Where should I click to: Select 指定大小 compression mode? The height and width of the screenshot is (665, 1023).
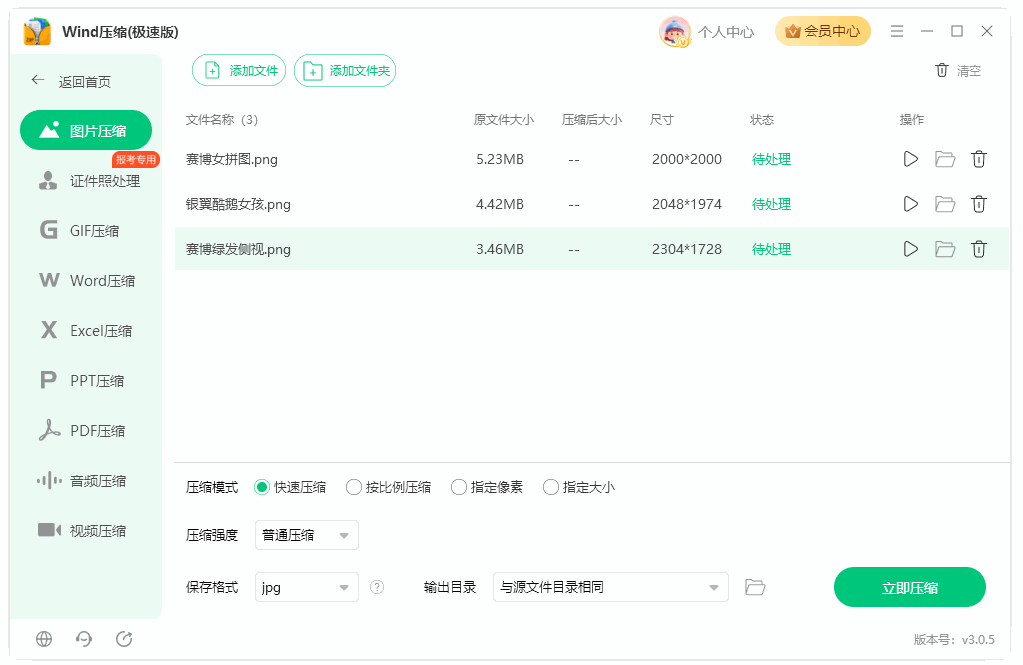579,487
